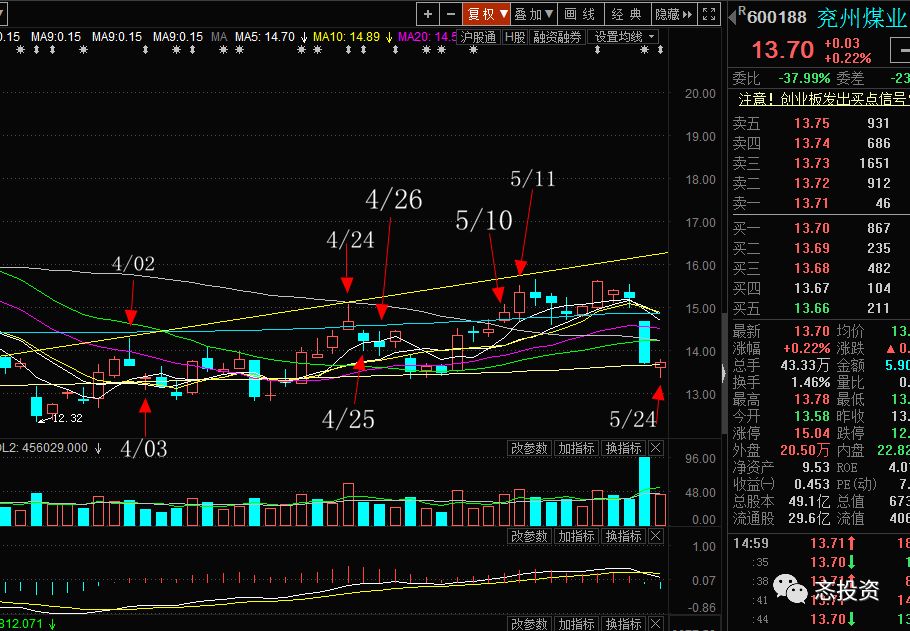Screen dimensions: 910x631
Task: Click 加指标 in the middle indicator panel
Action: [x=576, y=536]
